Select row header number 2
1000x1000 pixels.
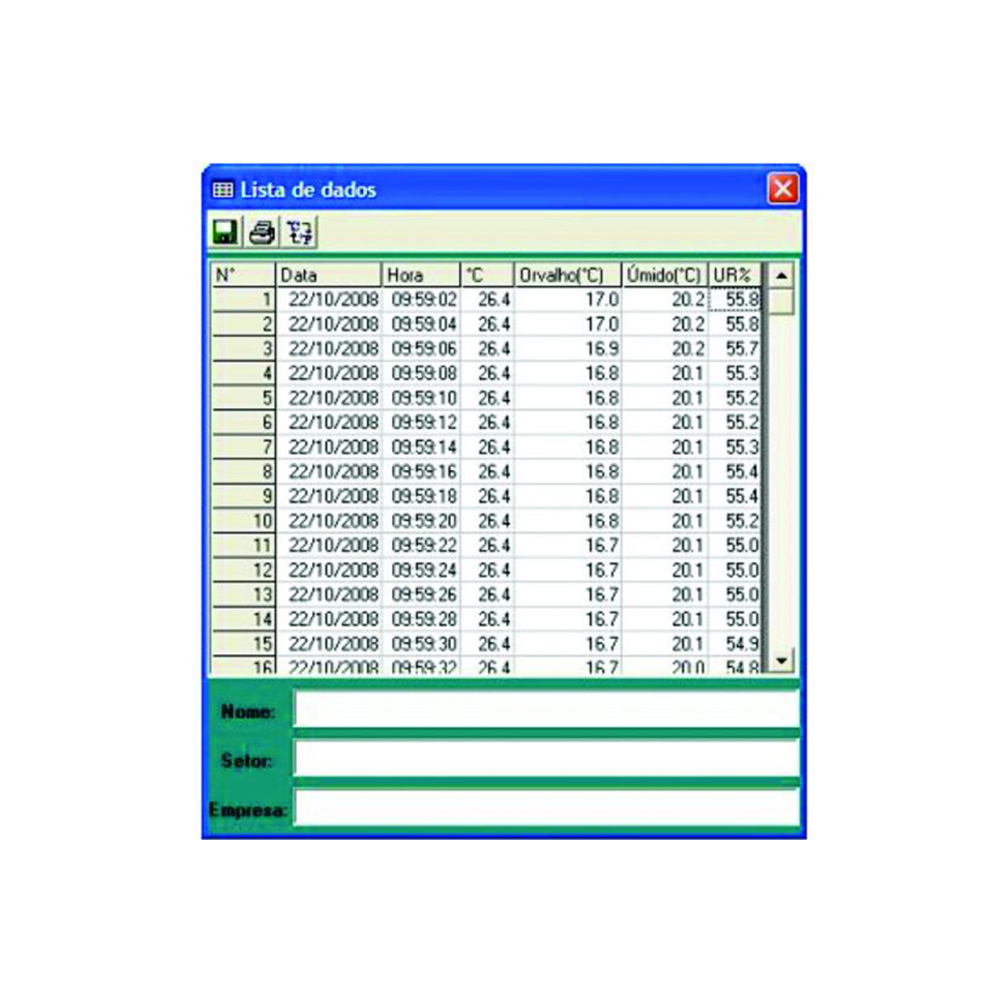pos(243,324)
